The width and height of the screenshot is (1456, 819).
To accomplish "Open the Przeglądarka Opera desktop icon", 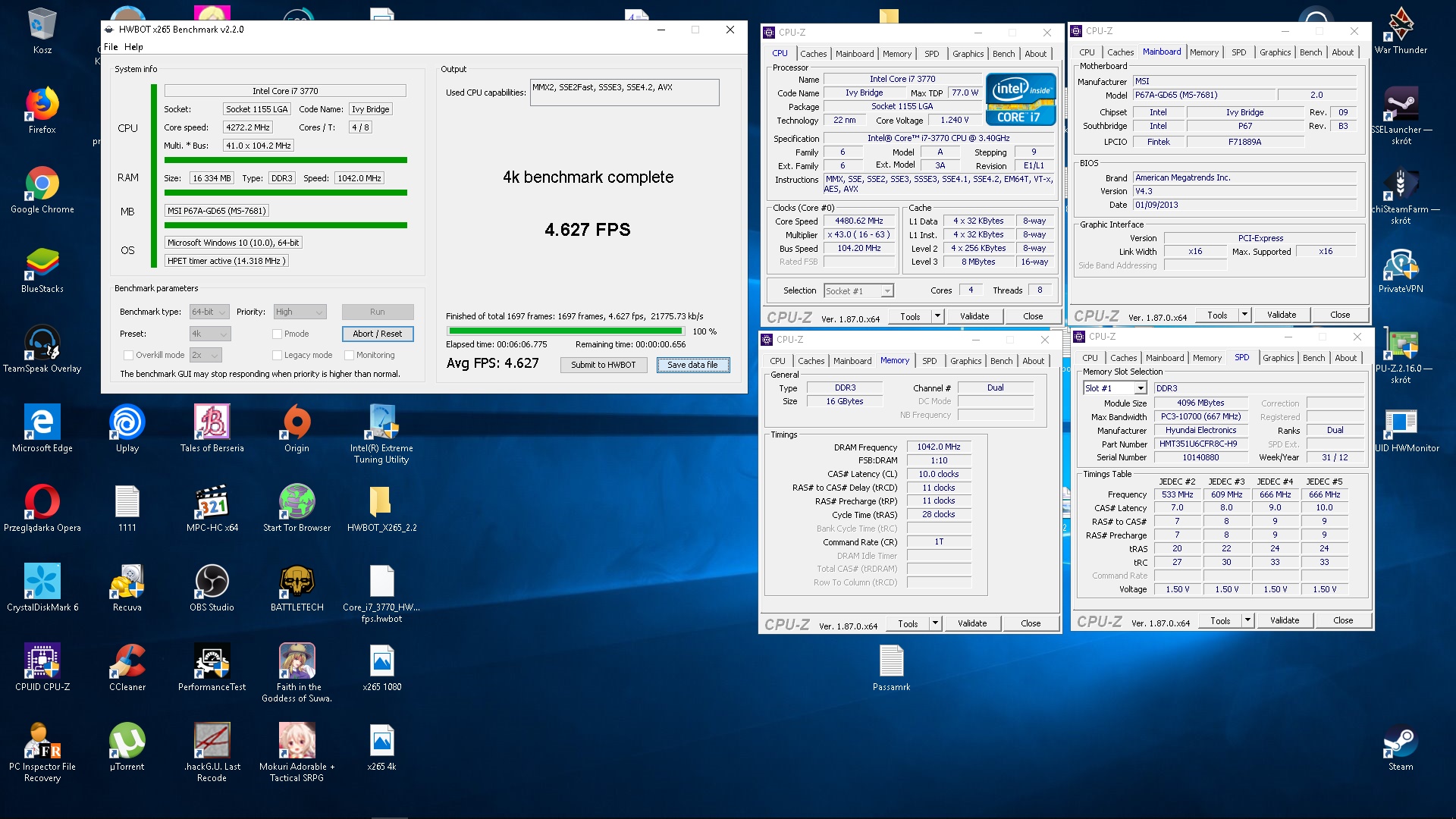I will [x=42, y=509].
